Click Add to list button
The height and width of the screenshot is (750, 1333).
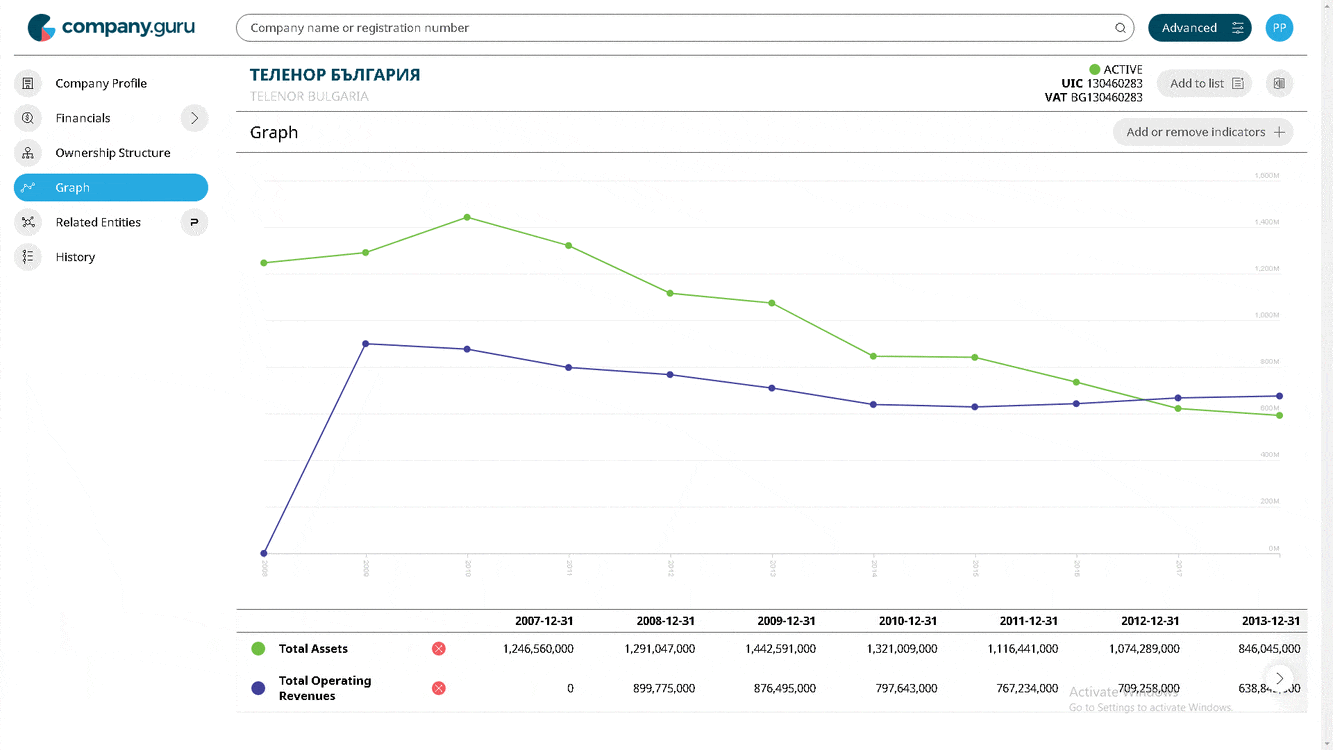(1205, 83)
